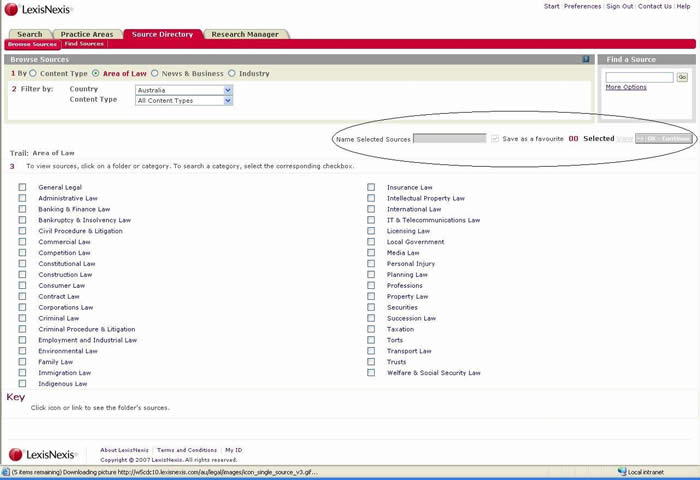Open the My ID footer link
The image size is (700, 480).
[x=233, y=450]
